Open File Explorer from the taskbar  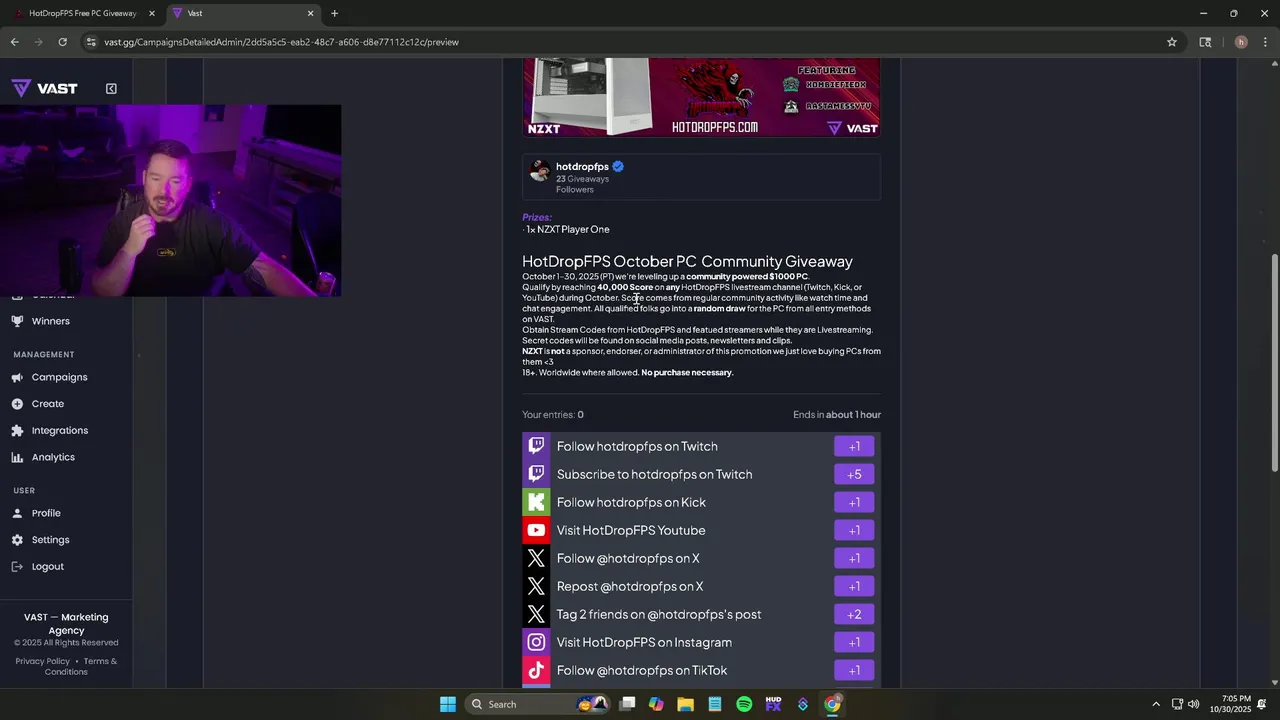pyautogui.click(x=685, y=704)
